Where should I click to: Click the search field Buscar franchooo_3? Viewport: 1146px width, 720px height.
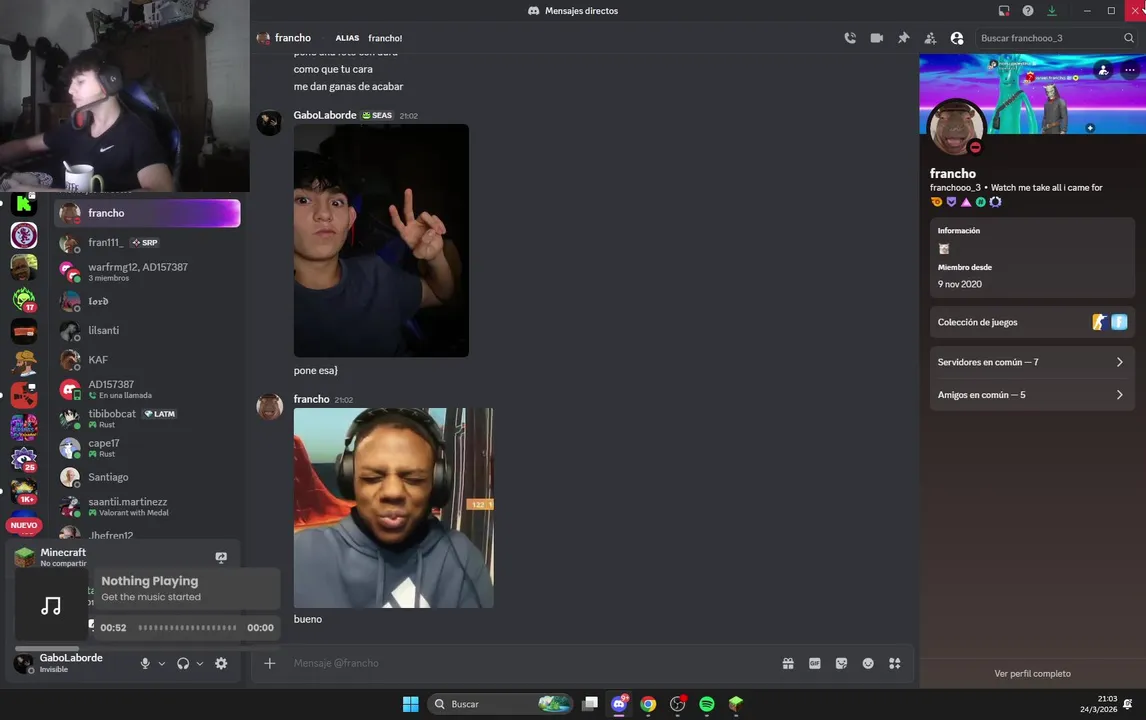point(1056,38)
